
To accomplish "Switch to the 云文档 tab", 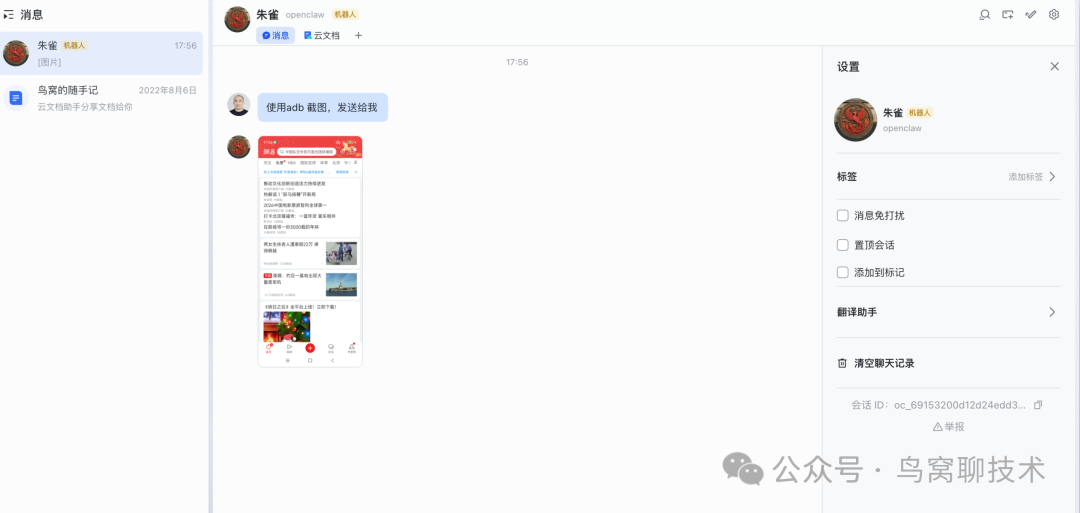I will click(x=322, y=35).
